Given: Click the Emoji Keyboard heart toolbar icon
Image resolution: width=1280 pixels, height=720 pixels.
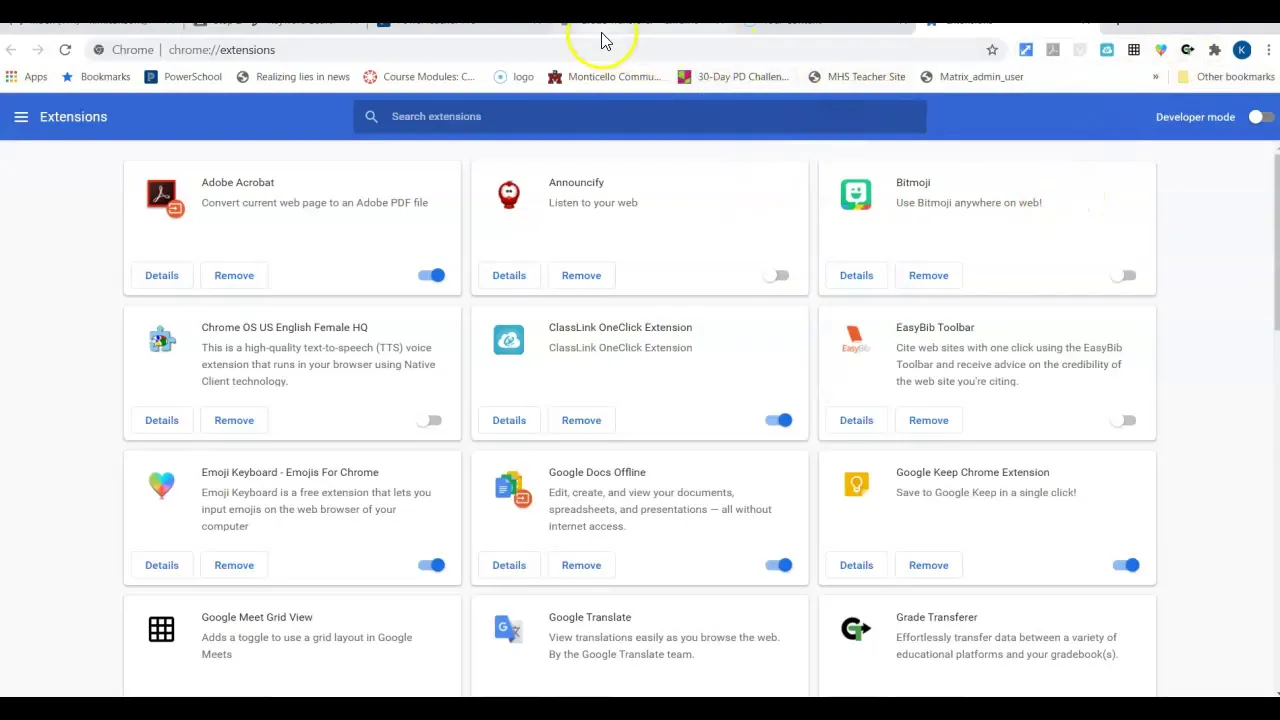Looking at the screenshot, I should coord(1161,50).
